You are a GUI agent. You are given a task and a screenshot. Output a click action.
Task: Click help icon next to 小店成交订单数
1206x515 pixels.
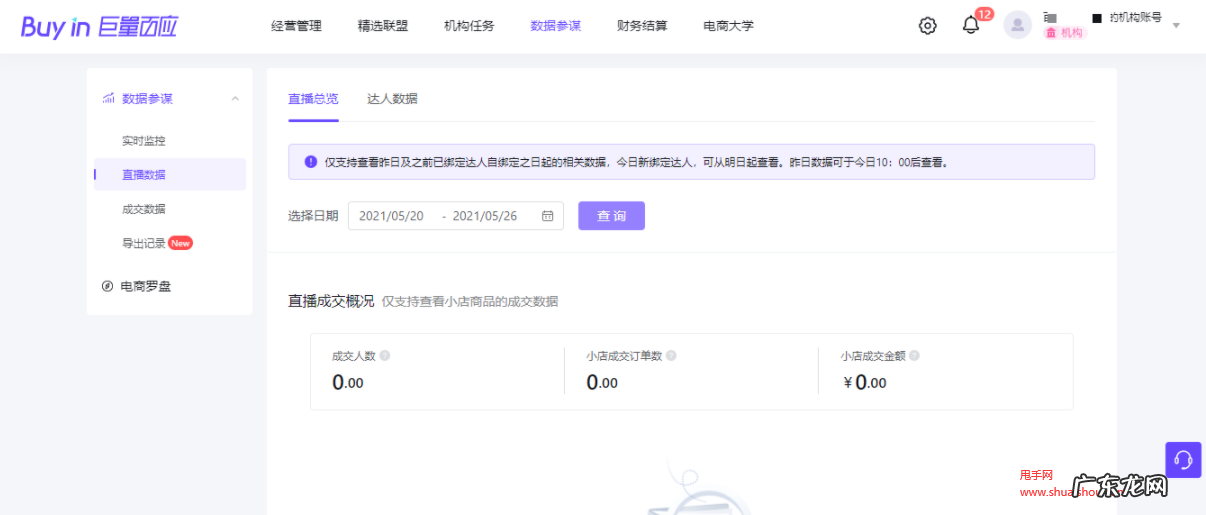[671, 356]
